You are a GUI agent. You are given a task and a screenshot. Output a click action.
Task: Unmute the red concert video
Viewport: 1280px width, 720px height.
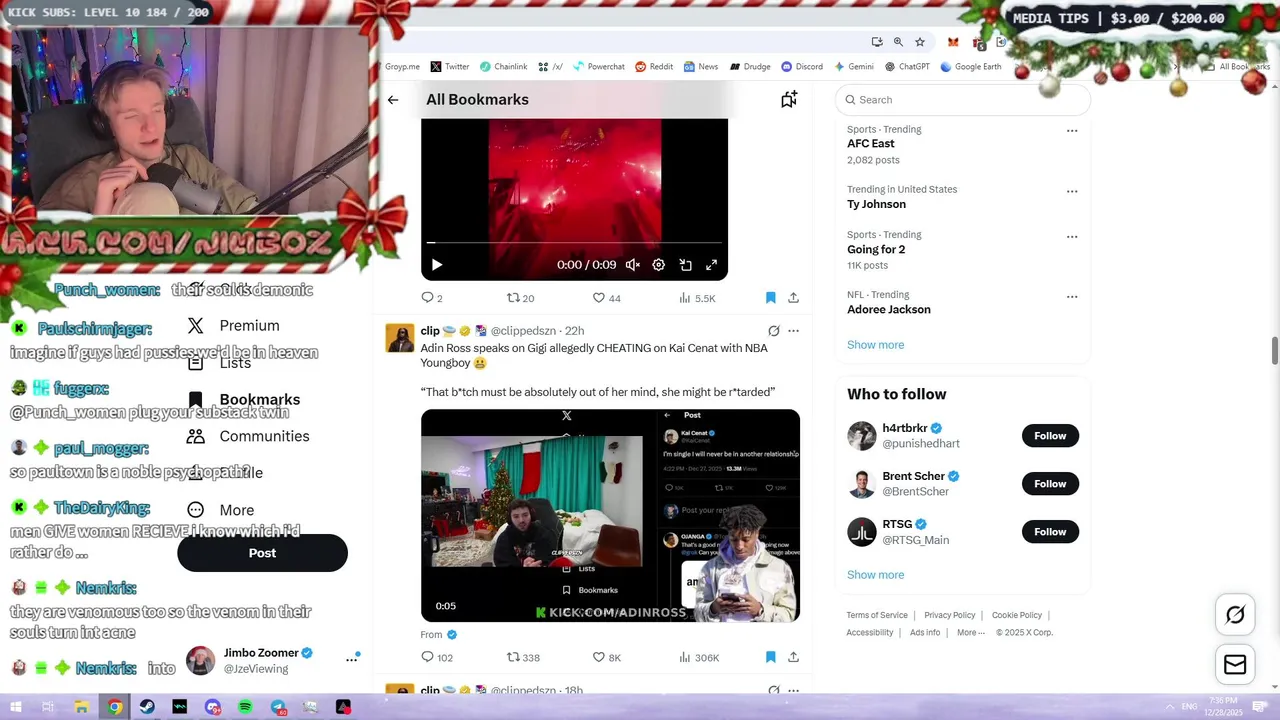pos(632,265)
